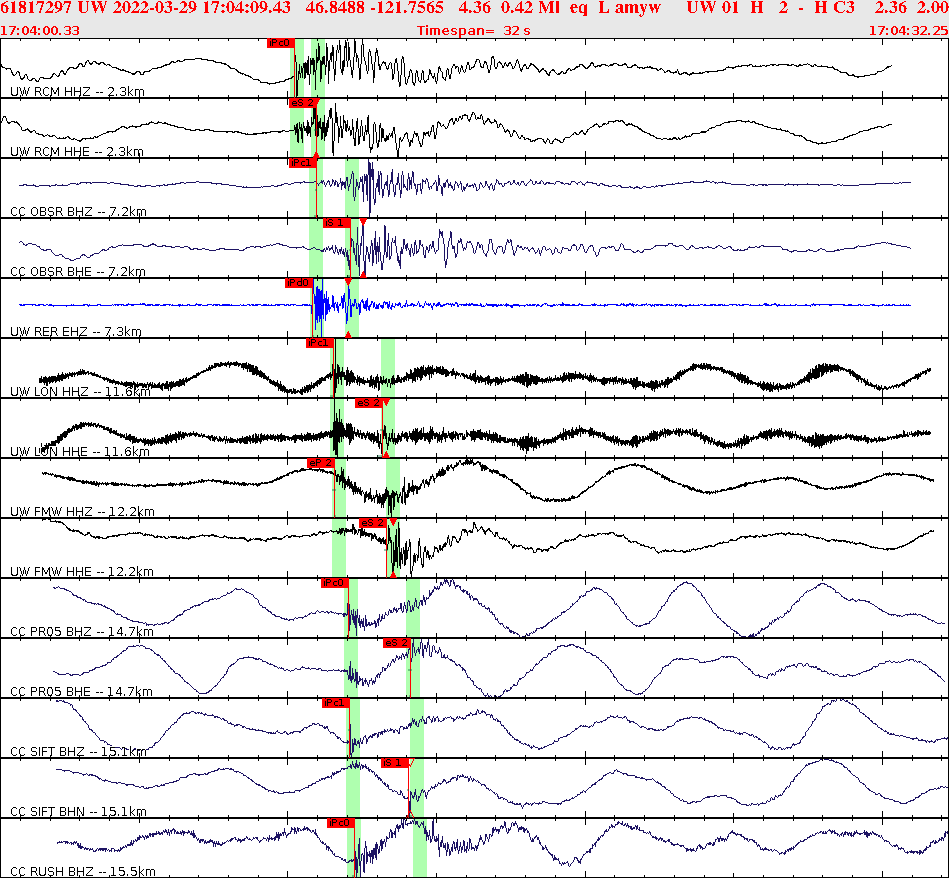Click the iS1 pick marker on CC SIFT BHN
Image resolution: width=949 pixels, height=878 pixels.
click(x=395, y=764)
